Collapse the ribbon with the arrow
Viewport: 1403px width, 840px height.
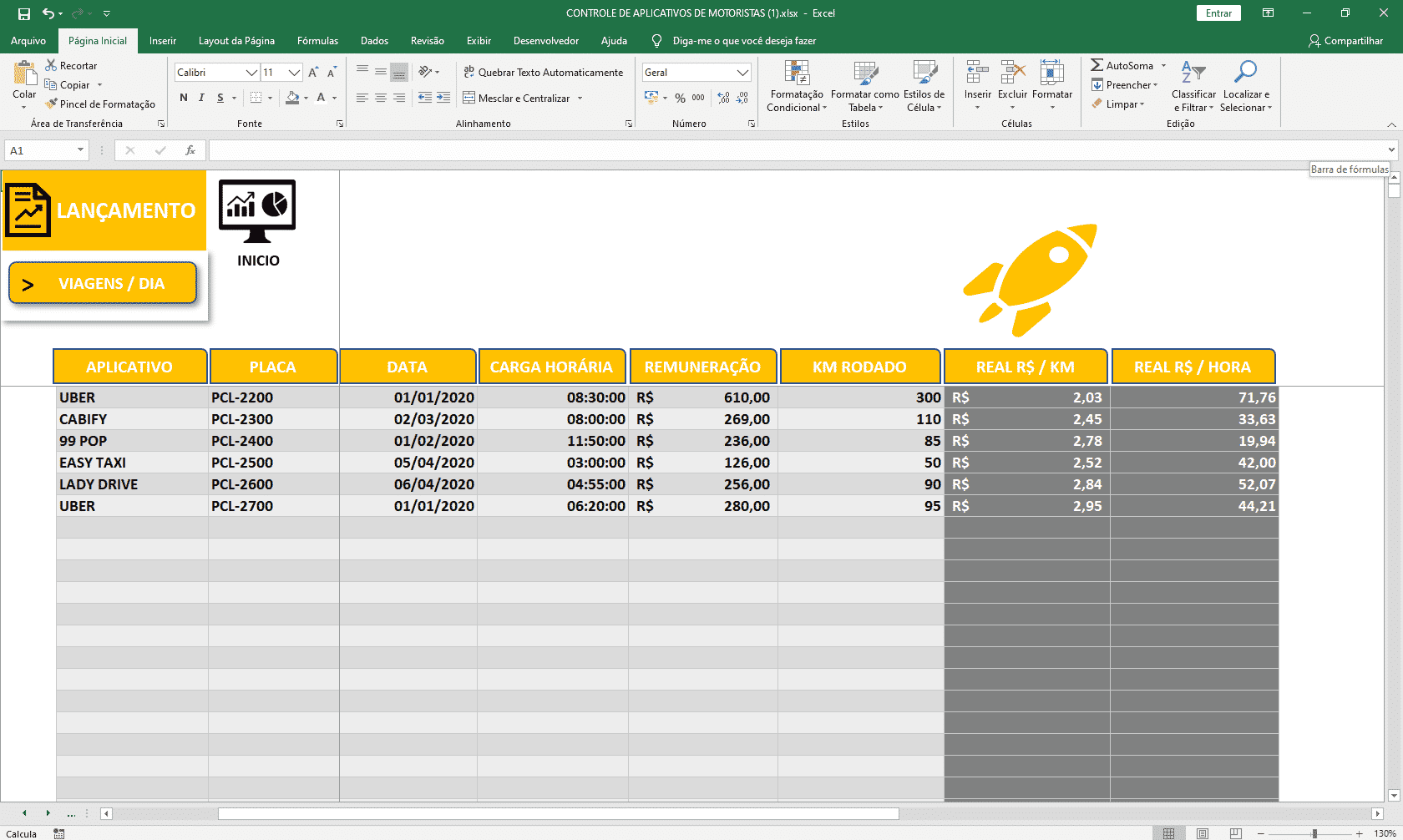coord(1391,124)
